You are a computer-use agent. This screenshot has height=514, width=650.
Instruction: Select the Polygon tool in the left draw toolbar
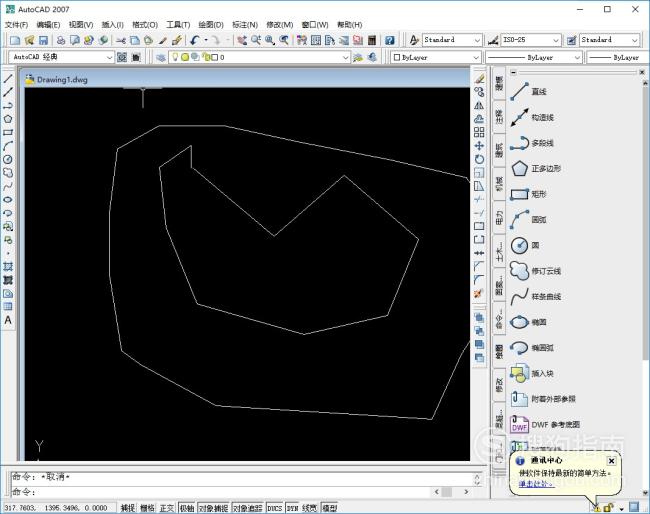coord(8,119)
